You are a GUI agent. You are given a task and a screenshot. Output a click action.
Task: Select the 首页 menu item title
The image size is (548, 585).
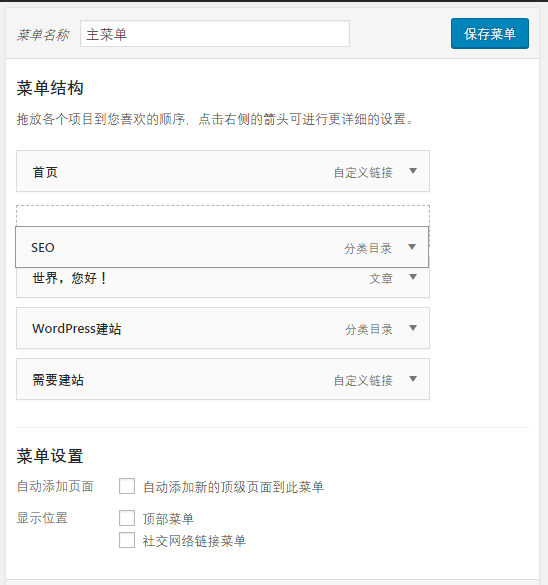(x=45, y=172)
